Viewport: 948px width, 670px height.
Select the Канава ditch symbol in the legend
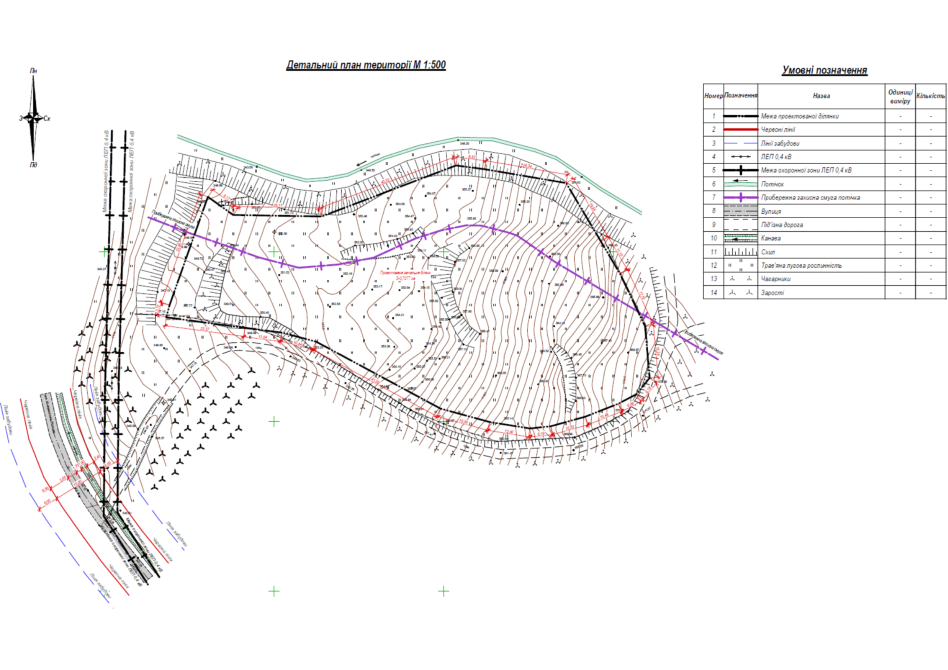pos(741,239)
